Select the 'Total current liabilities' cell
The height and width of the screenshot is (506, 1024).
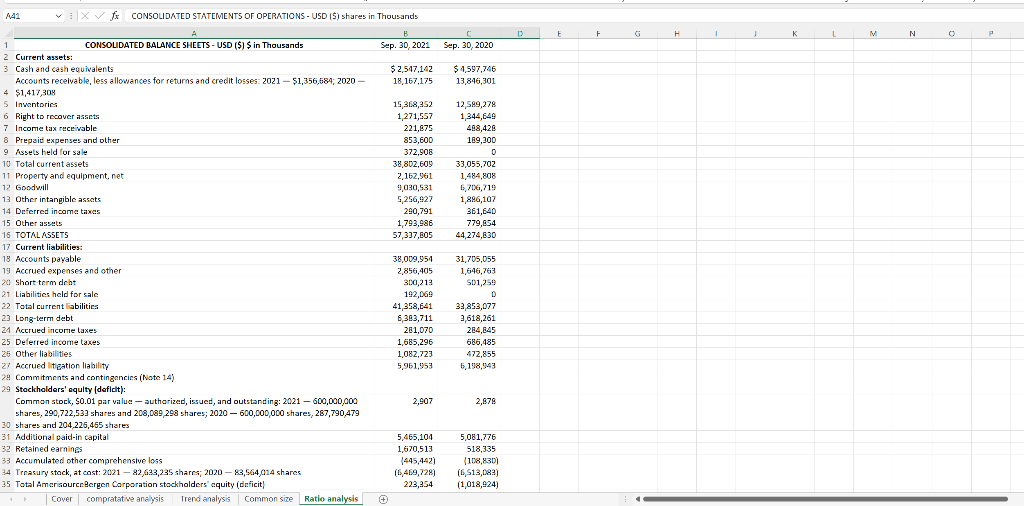pos(193,306)
